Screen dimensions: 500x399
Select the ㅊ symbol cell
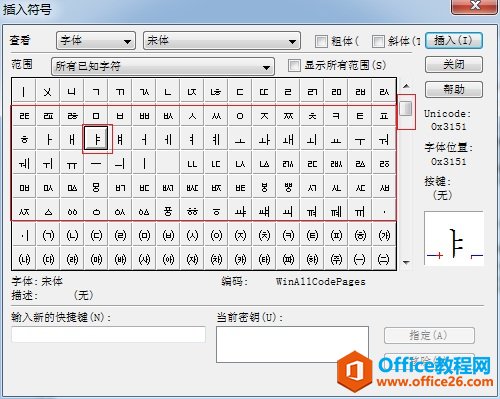(312, 116)
